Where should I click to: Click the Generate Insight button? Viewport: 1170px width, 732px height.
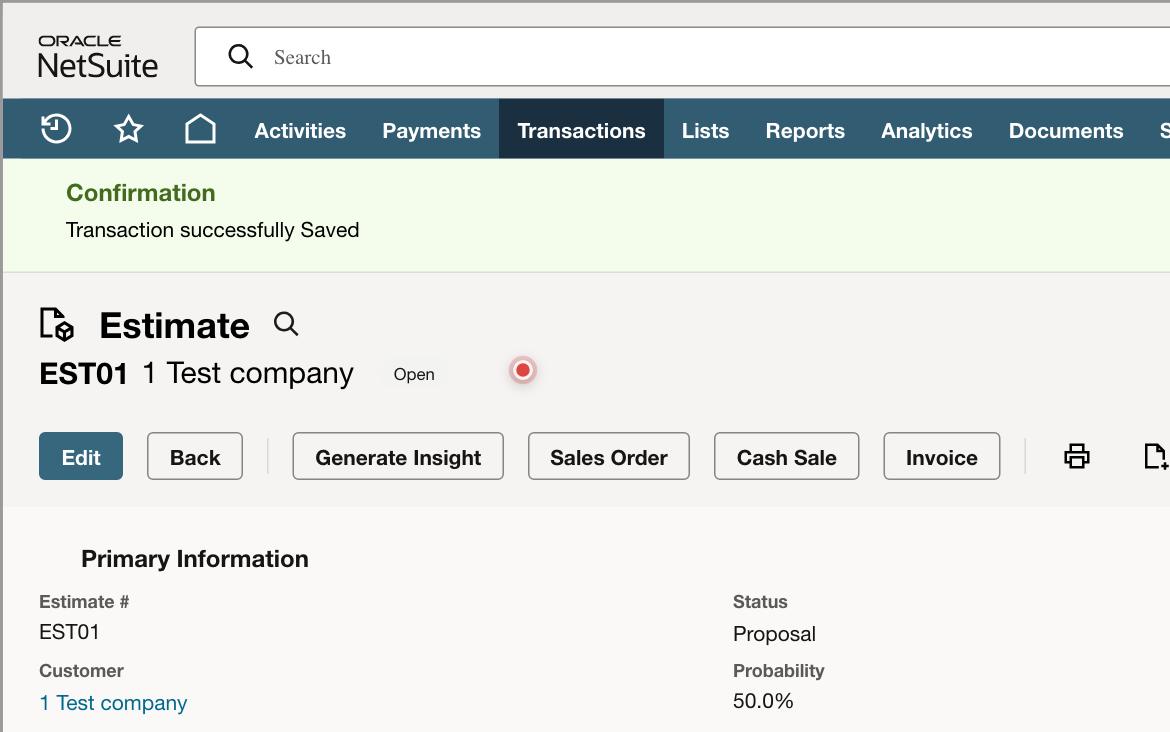[398, 456]
